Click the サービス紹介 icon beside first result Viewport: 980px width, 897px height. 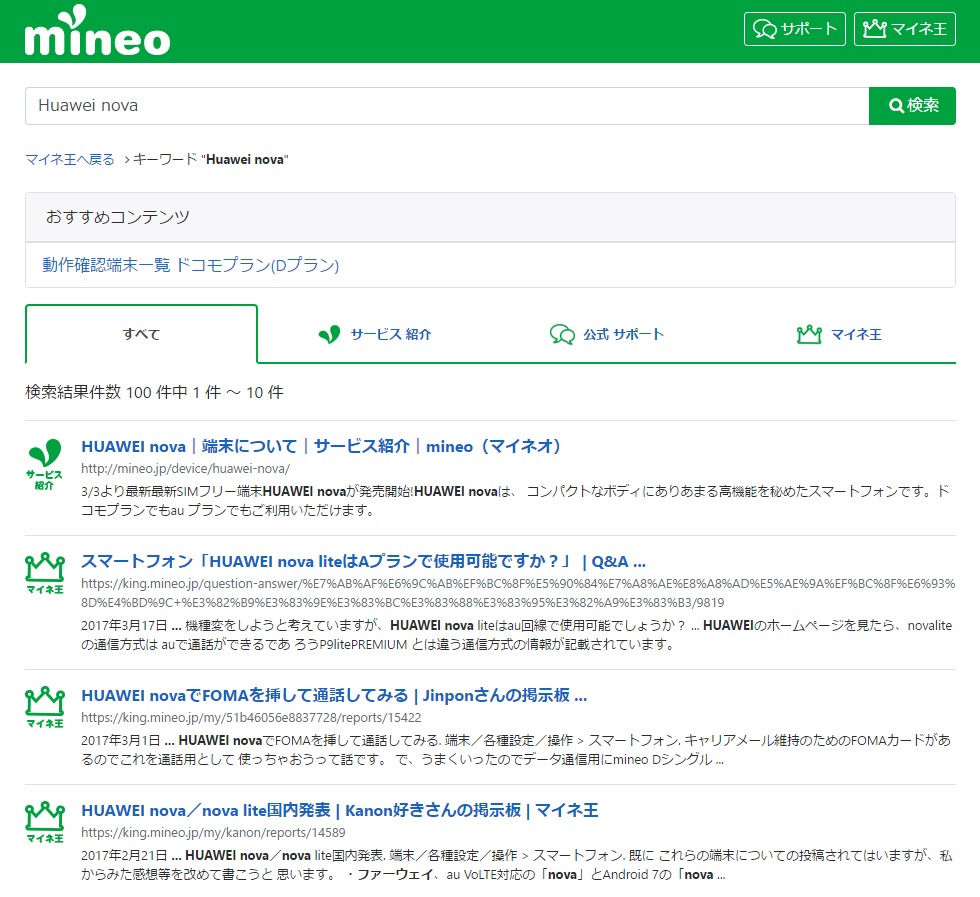pyautogui.click(x=44, y=465)
